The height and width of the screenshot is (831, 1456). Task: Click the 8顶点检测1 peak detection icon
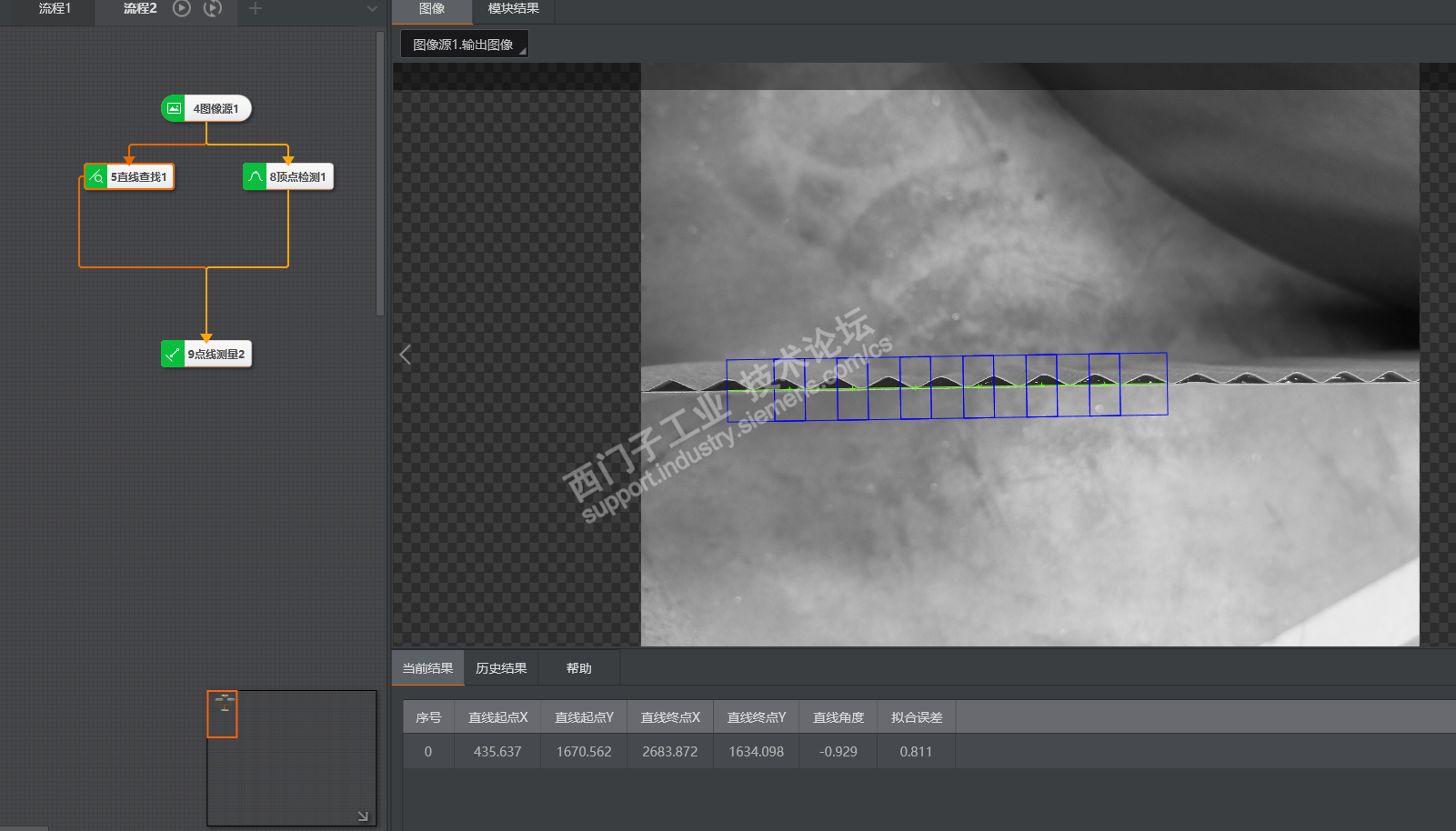[x=255, y=176]
